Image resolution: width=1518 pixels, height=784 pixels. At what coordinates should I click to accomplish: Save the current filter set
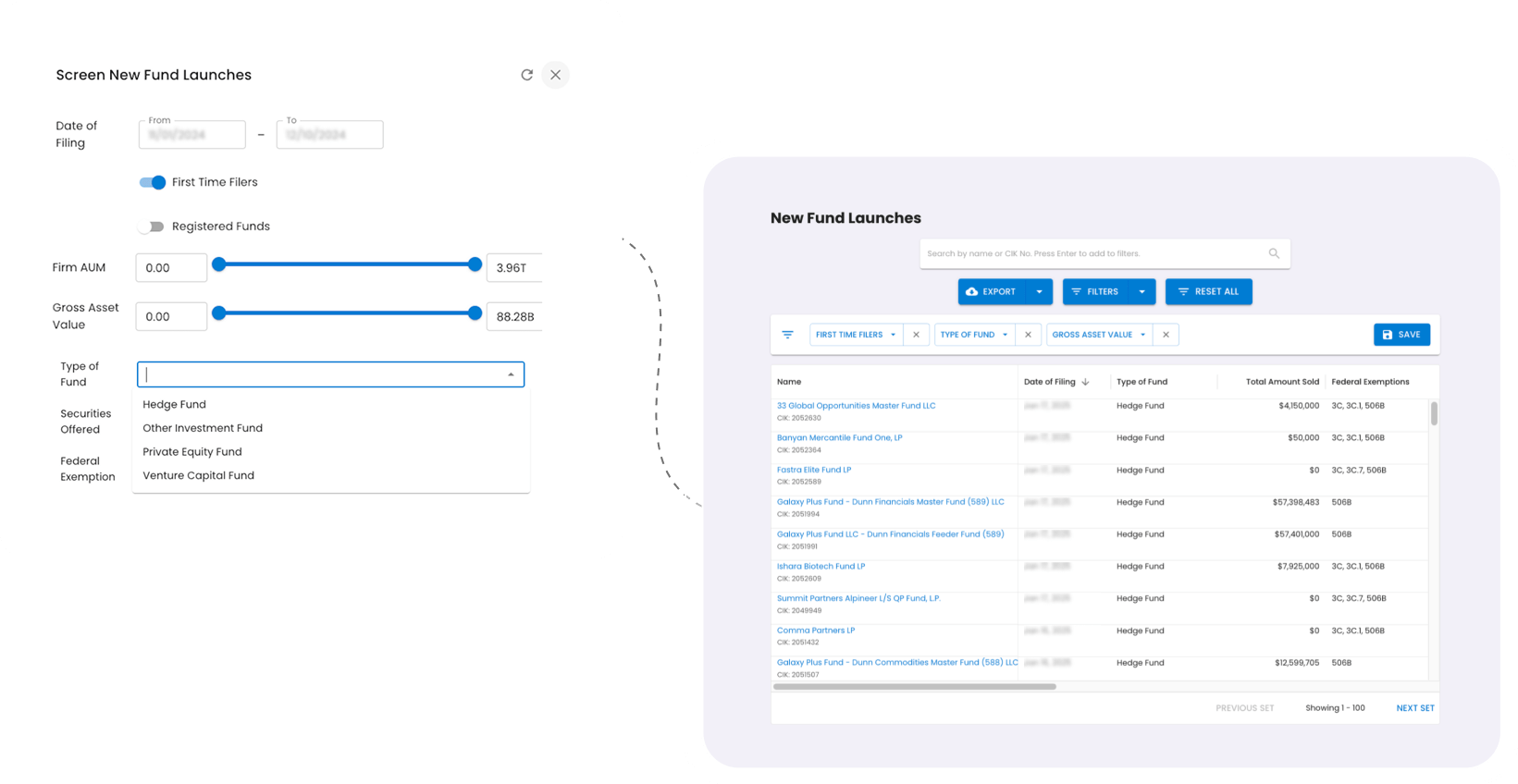1401,335
